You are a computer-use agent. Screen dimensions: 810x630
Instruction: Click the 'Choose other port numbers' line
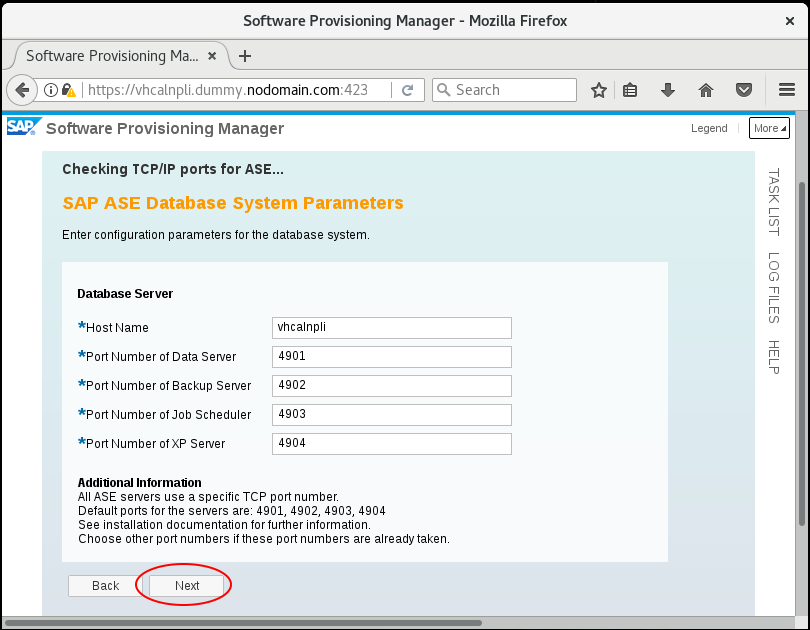[x=263, y=539]
